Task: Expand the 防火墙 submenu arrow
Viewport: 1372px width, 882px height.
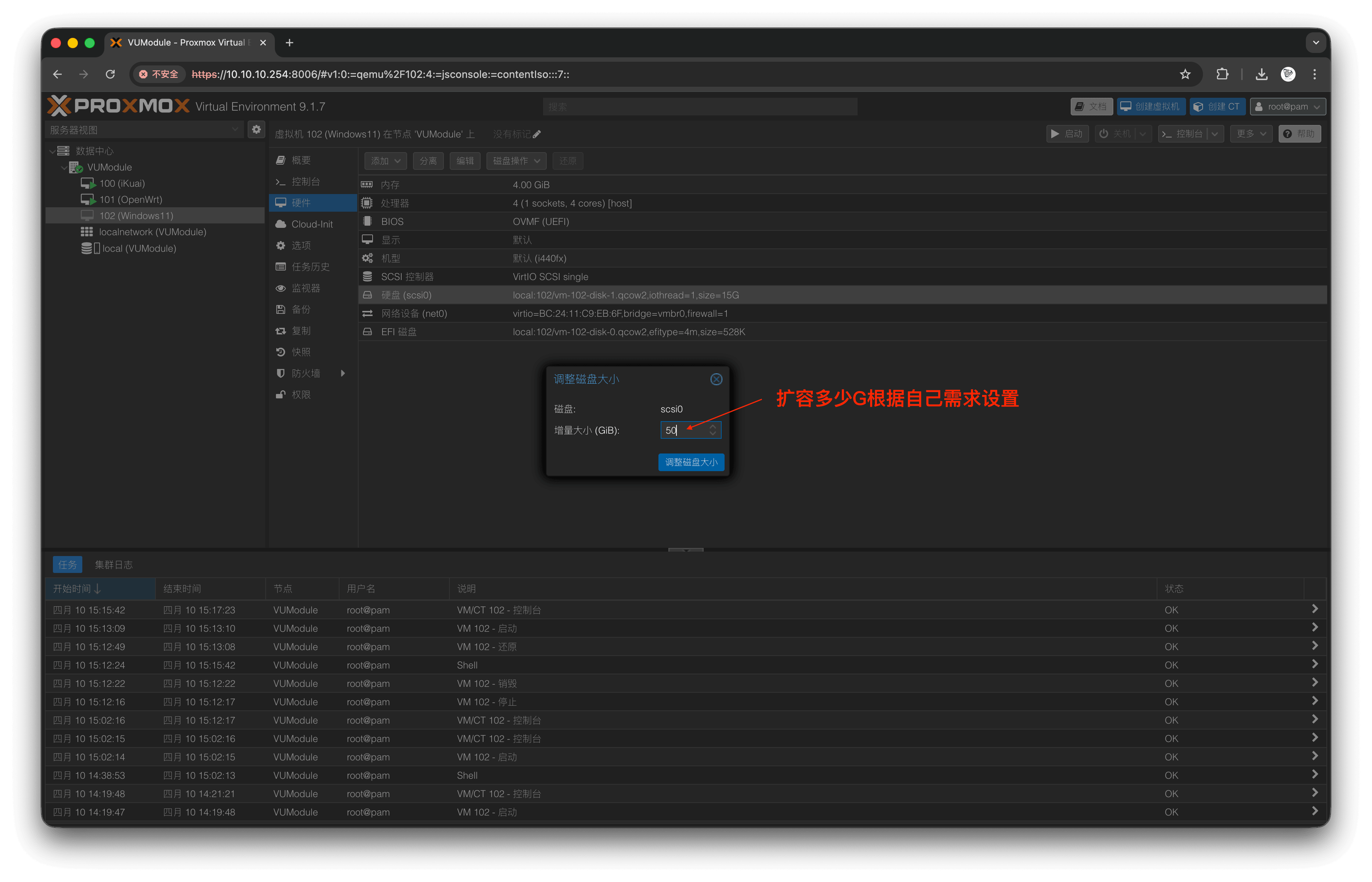Action: (x=342, y=373)
